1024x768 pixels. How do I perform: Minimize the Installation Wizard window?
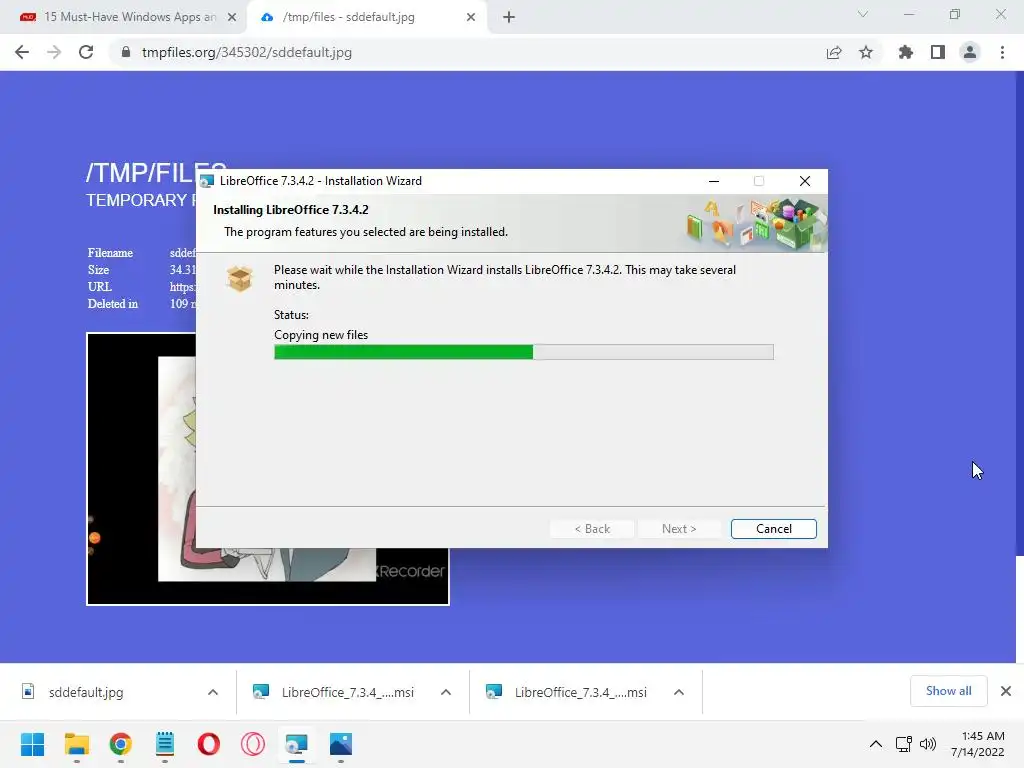(714, 181)
